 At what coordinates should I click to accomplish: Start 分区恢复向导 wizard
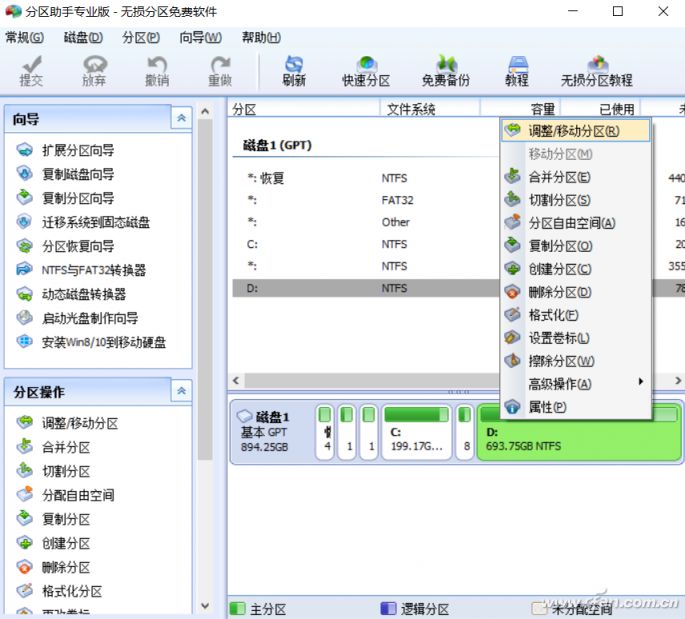(x=65, y=246)
